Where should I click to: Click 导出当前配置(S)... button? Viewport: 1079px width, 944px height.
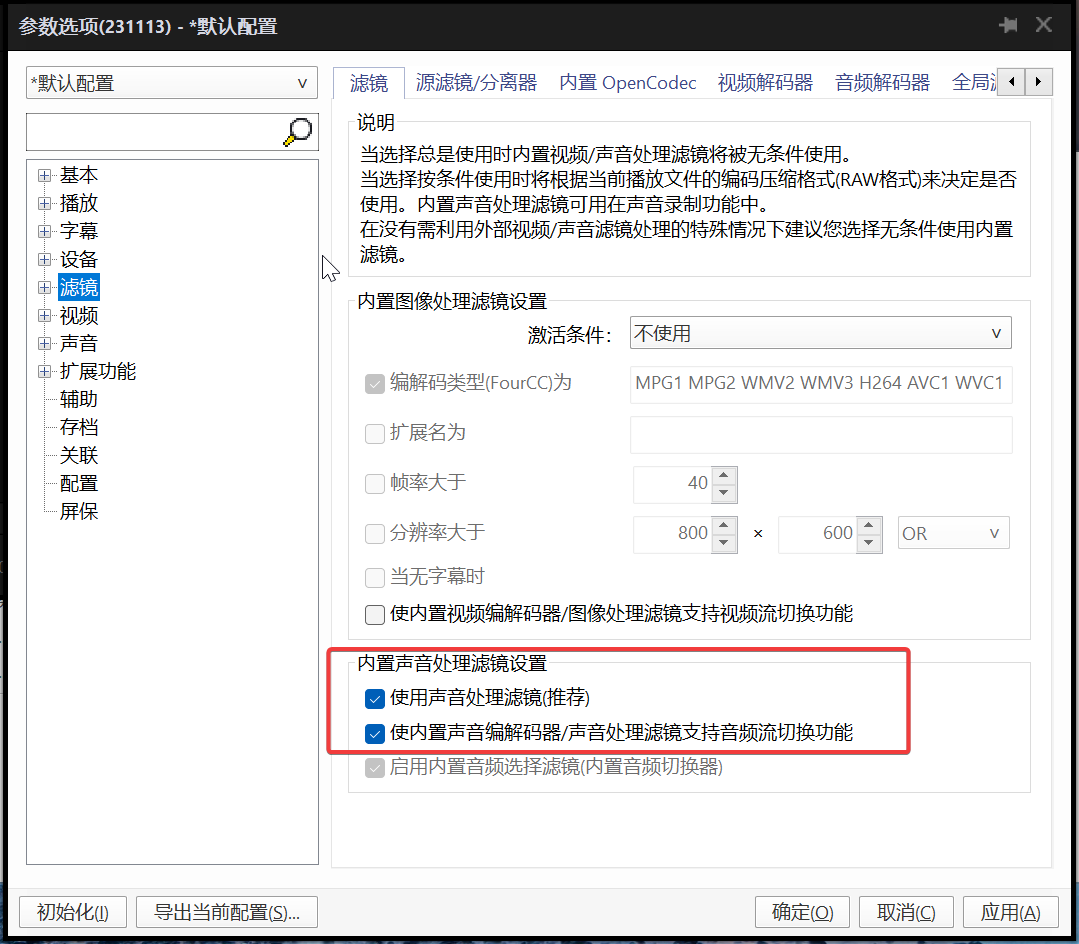pos(226,912)
